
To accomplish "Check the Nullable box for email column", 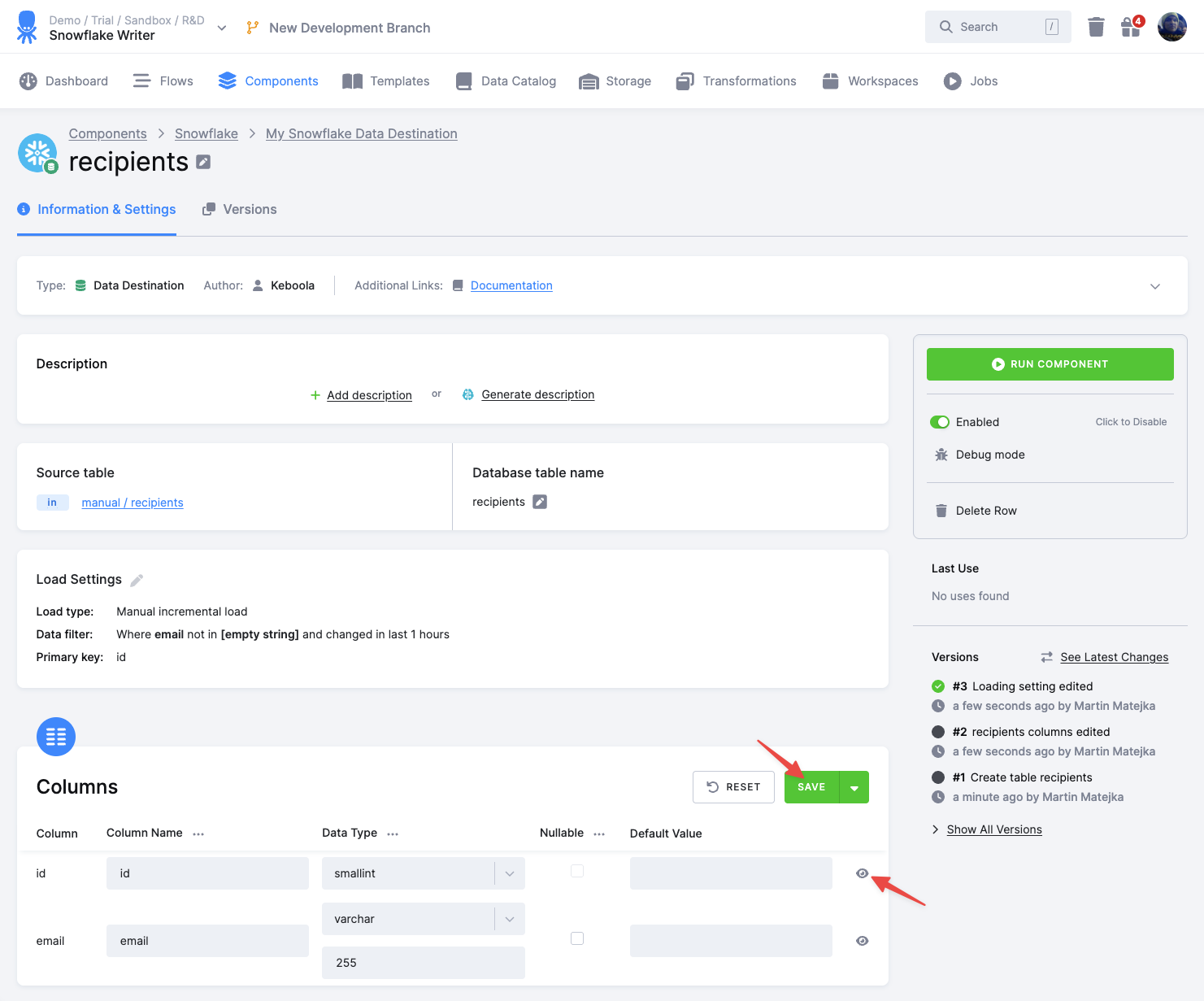I will click(x=577, y=938).
